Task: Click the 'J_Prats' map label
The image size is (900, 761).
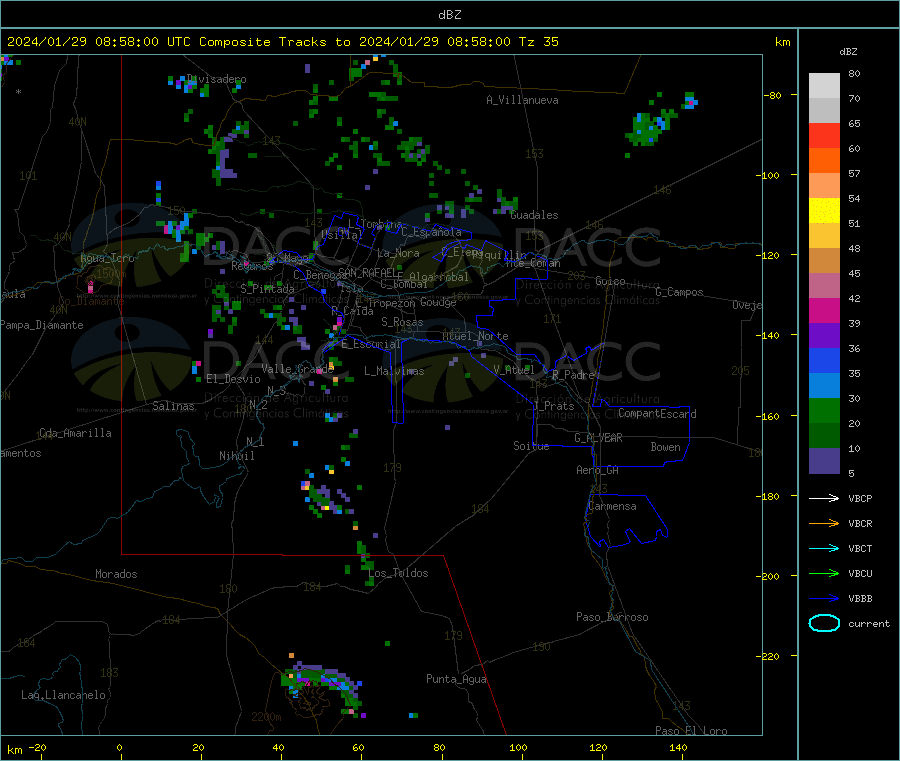Action: pos(554,406)
